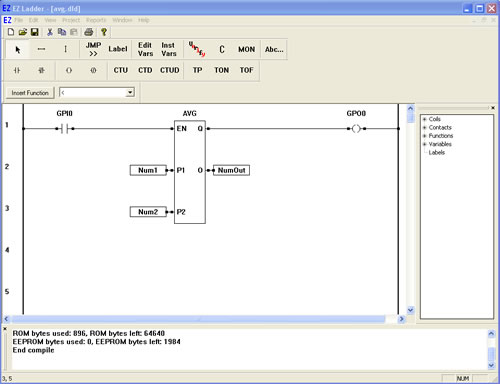Pick the horizontal link tool
The image size is (500, 384).
tap(41, 49)
